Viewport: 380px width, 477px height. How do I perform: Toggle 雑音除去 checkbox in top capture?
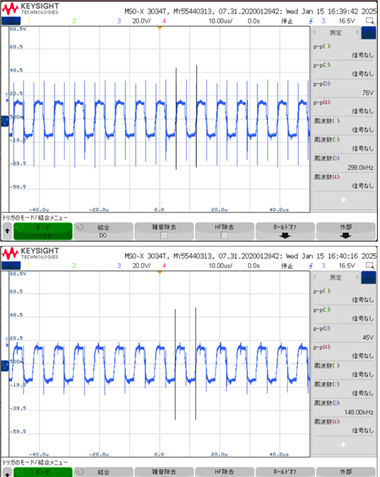(164, 235)
